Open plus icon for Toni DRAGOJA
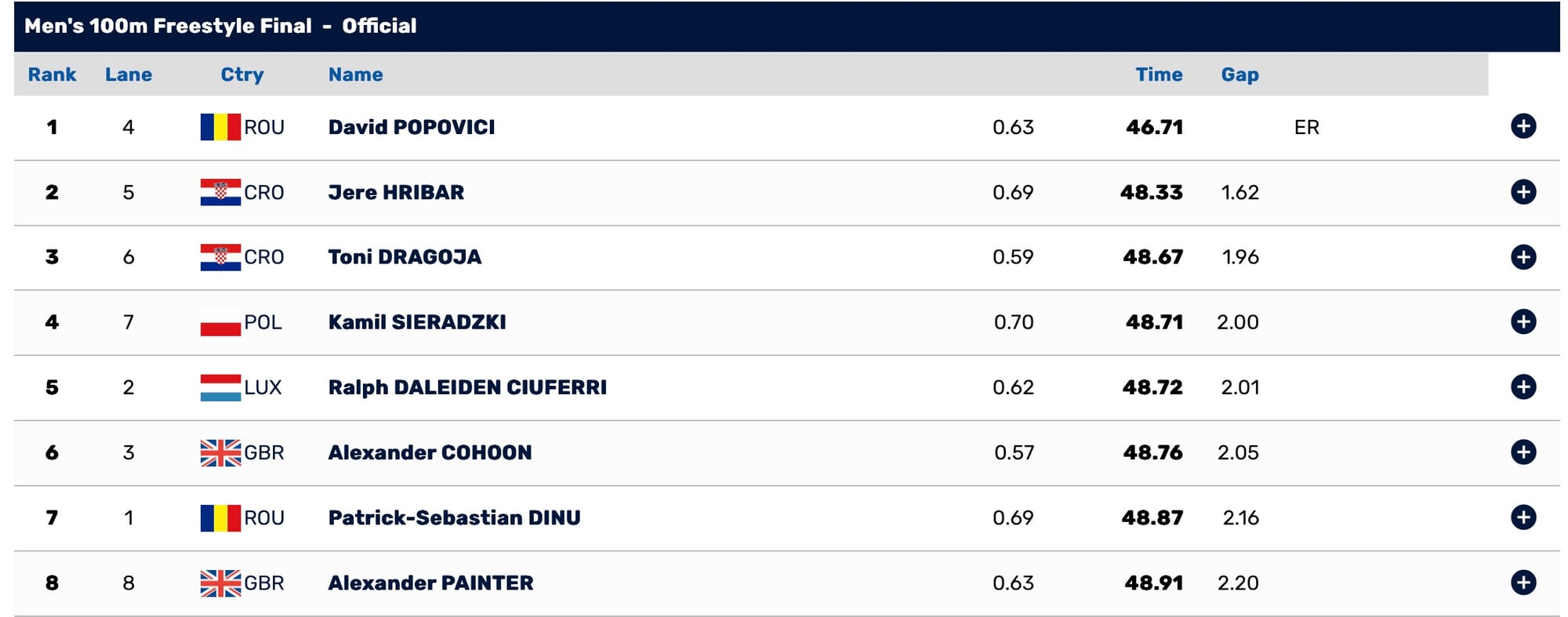The height and width of the screenshot is (617, 1568). pyautogui.click(x=1523, y=256)
